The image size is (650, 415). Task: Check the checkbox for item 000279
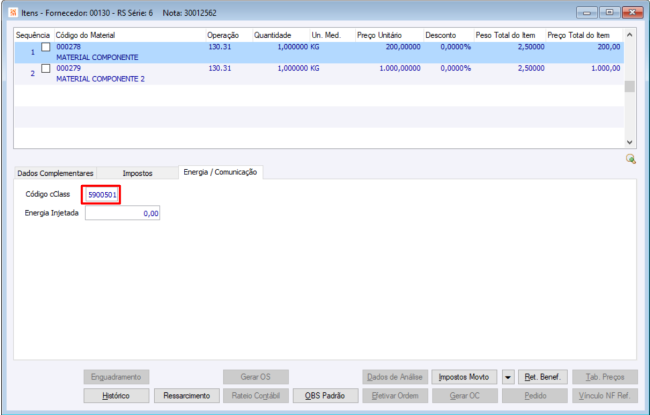46,68
